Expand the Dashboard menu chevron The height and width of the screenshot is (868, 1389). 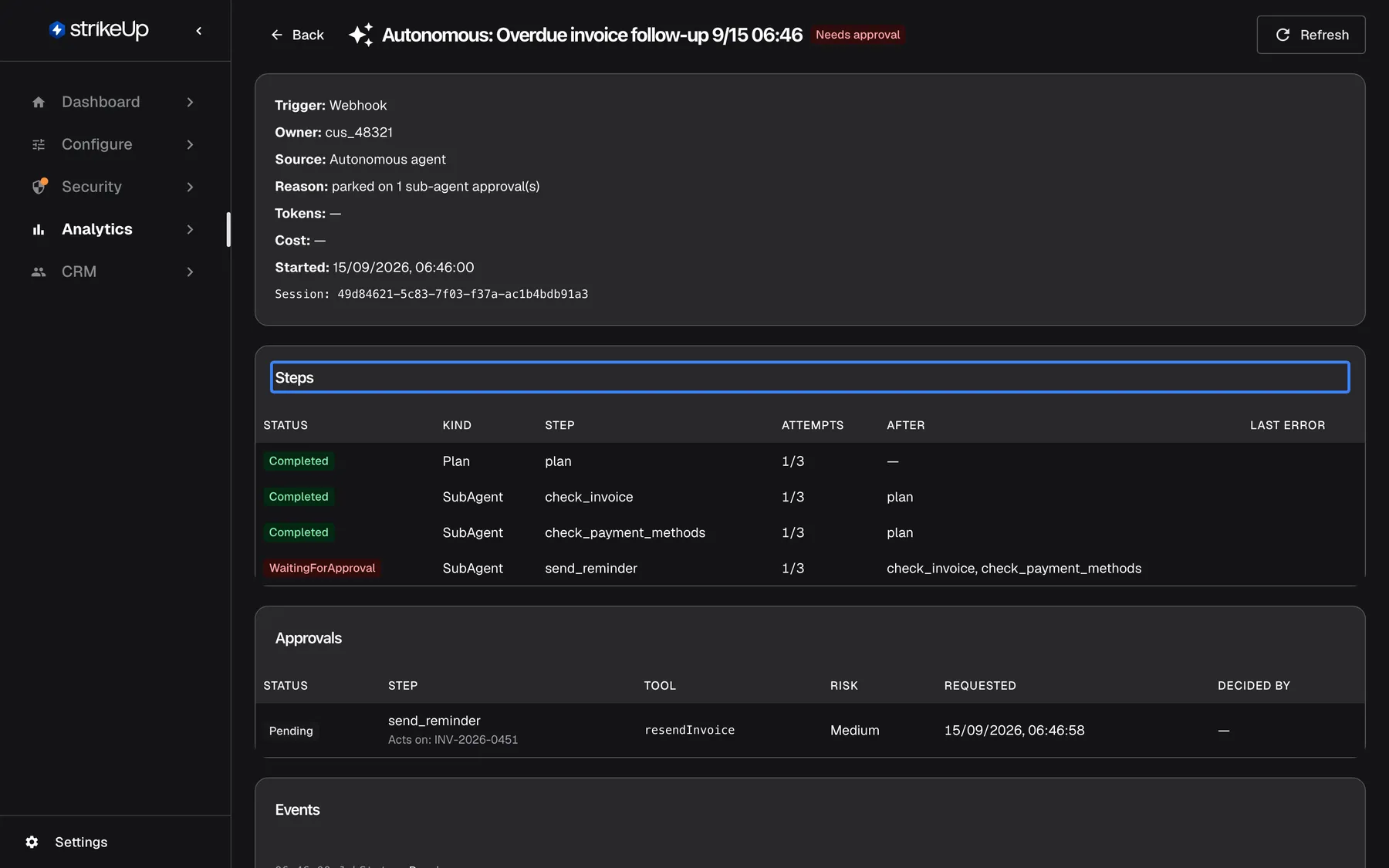click(190, 102)
